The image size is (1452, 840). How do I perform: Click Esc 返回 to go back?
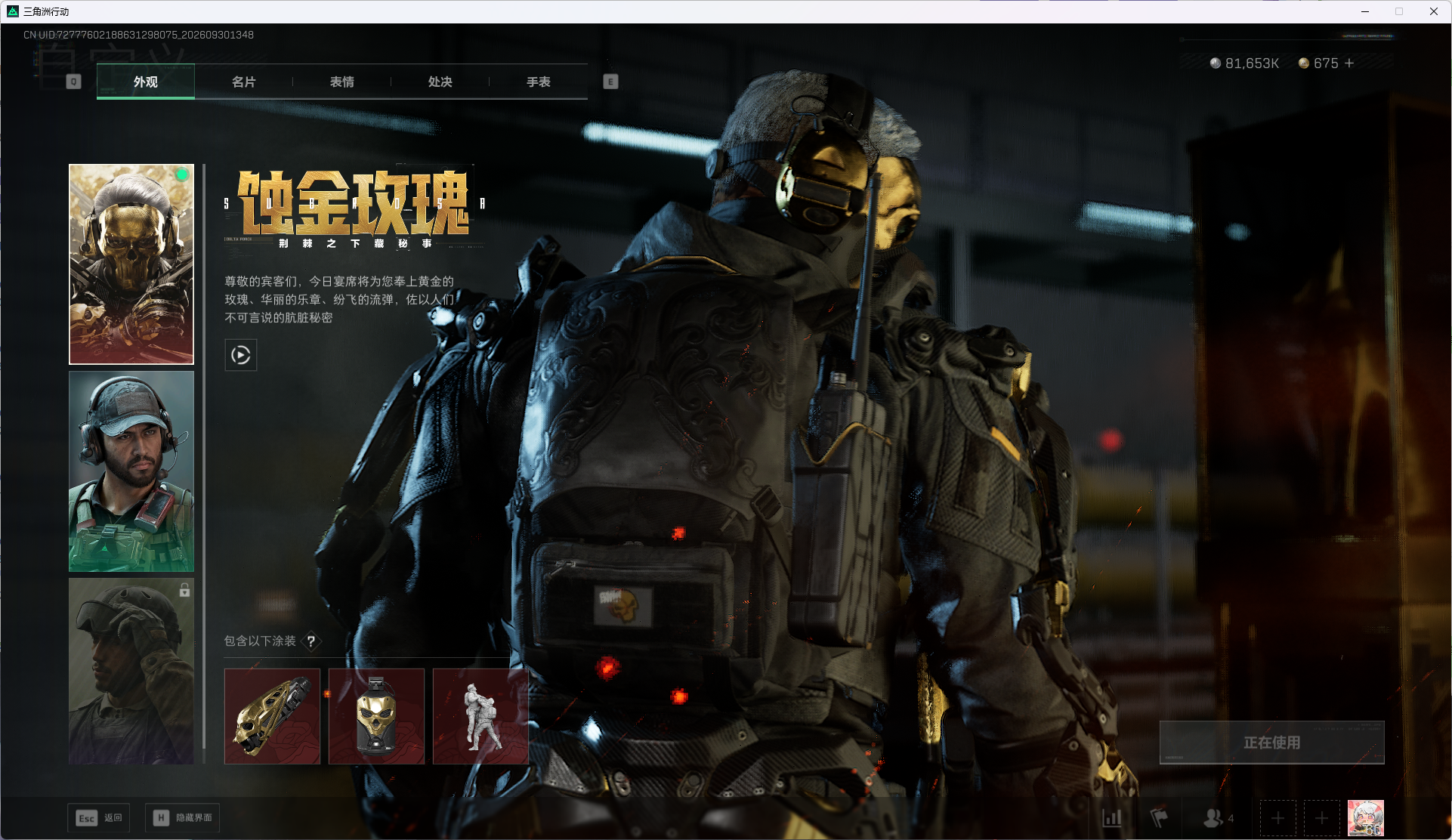point(99,818)
